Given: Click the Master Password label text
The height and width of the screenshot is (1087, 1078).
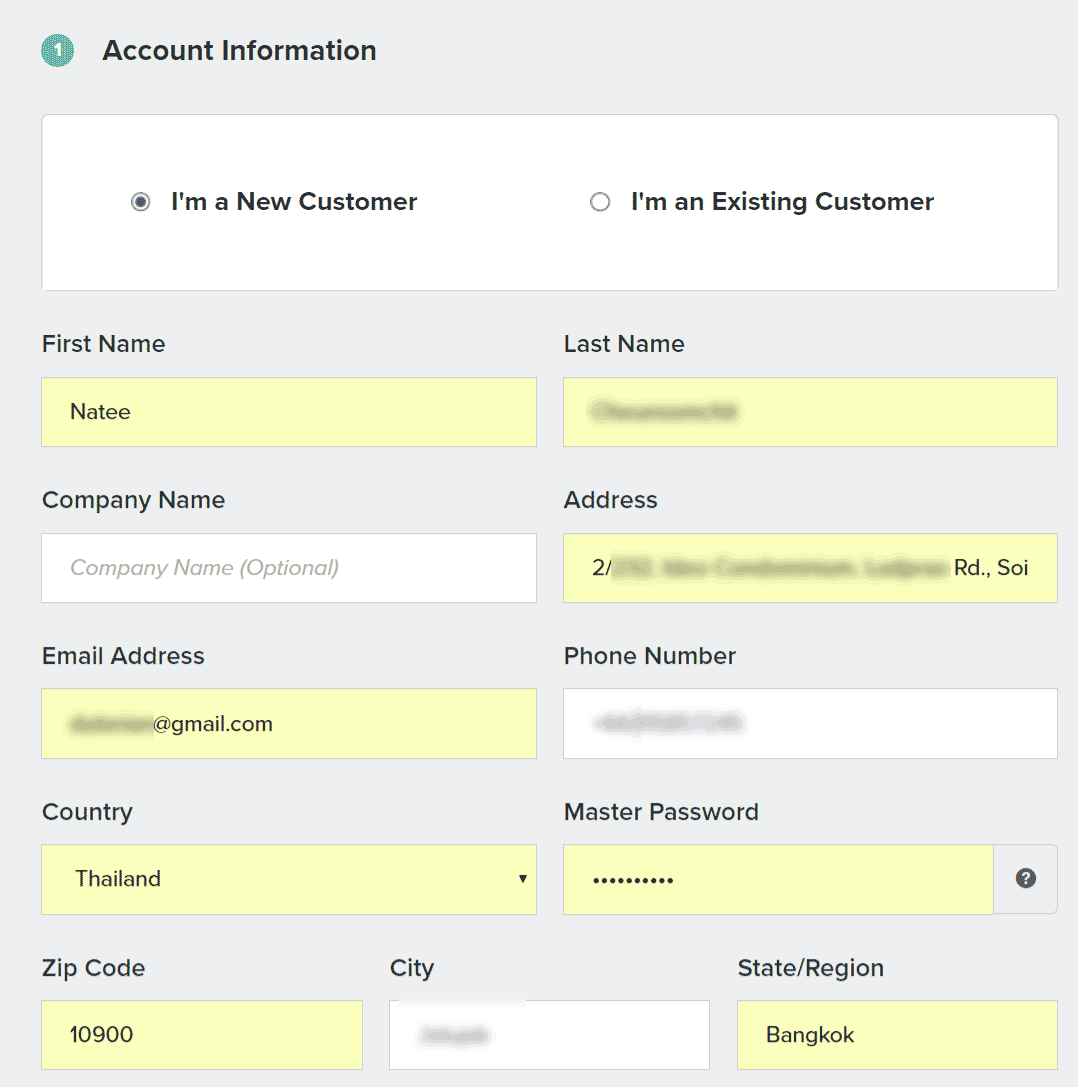Looking at the screenshot, I should pos(661,812).
